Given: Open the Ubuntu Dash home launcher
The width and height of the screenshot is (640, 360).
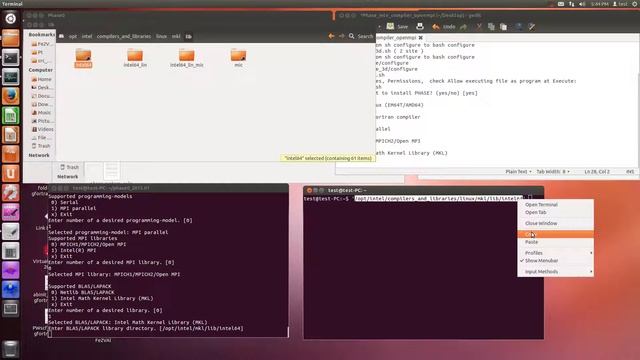Looking at the screenshot, I should point(11,18).
